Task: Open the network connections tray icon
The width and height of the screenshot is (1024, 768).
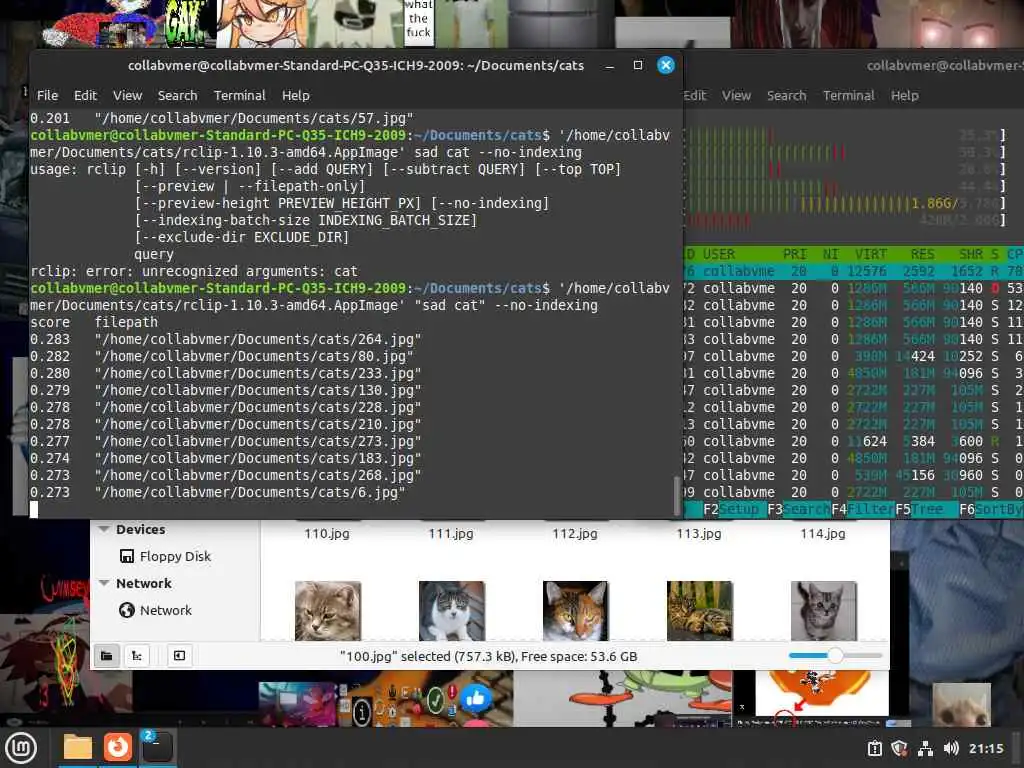Action: pyautogui.click(x=925, y=749)
